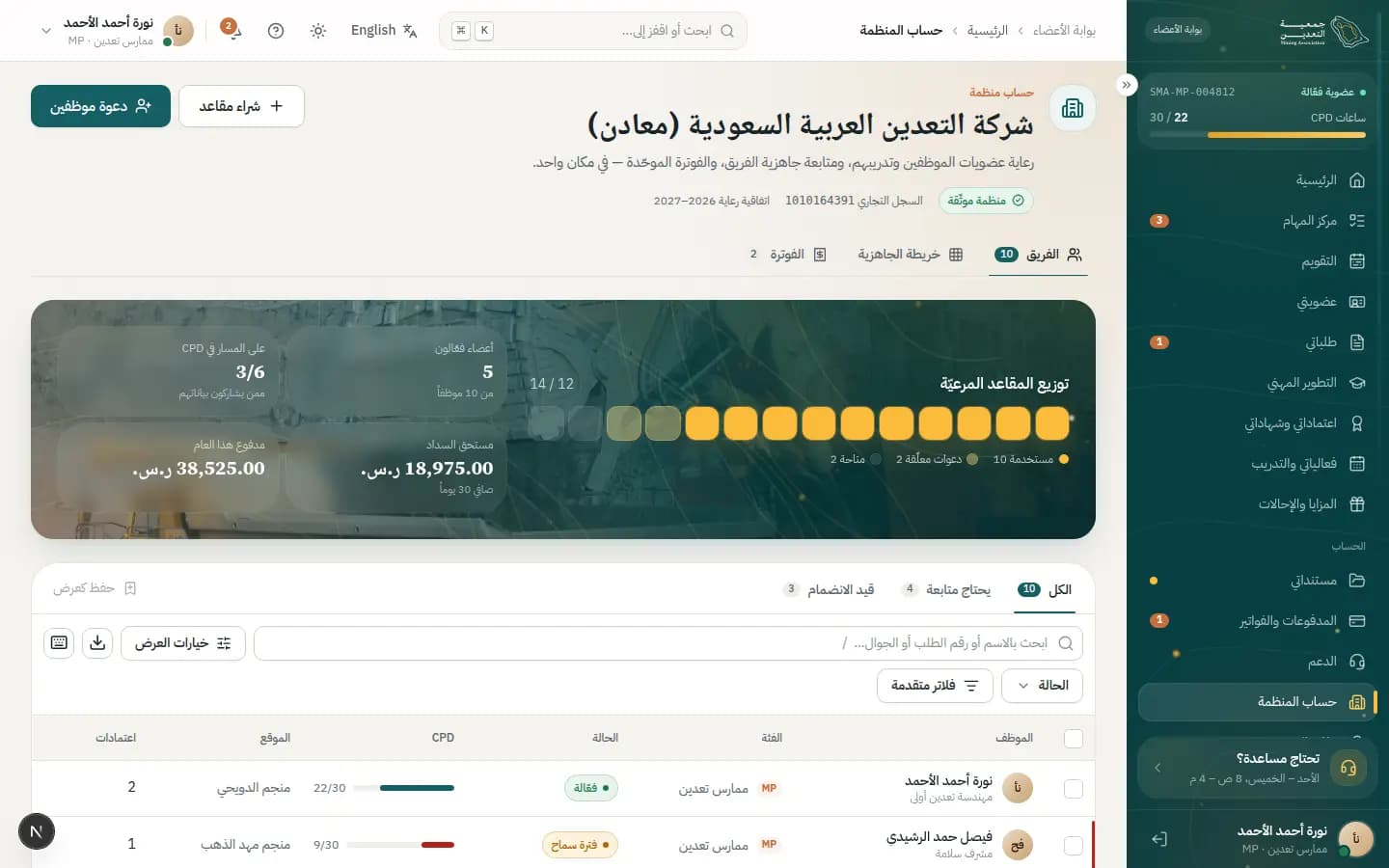Open the نورة أحمد الأحمد user menu chevron
This screenshot has height=868, width=1389.
click(45, 31)
